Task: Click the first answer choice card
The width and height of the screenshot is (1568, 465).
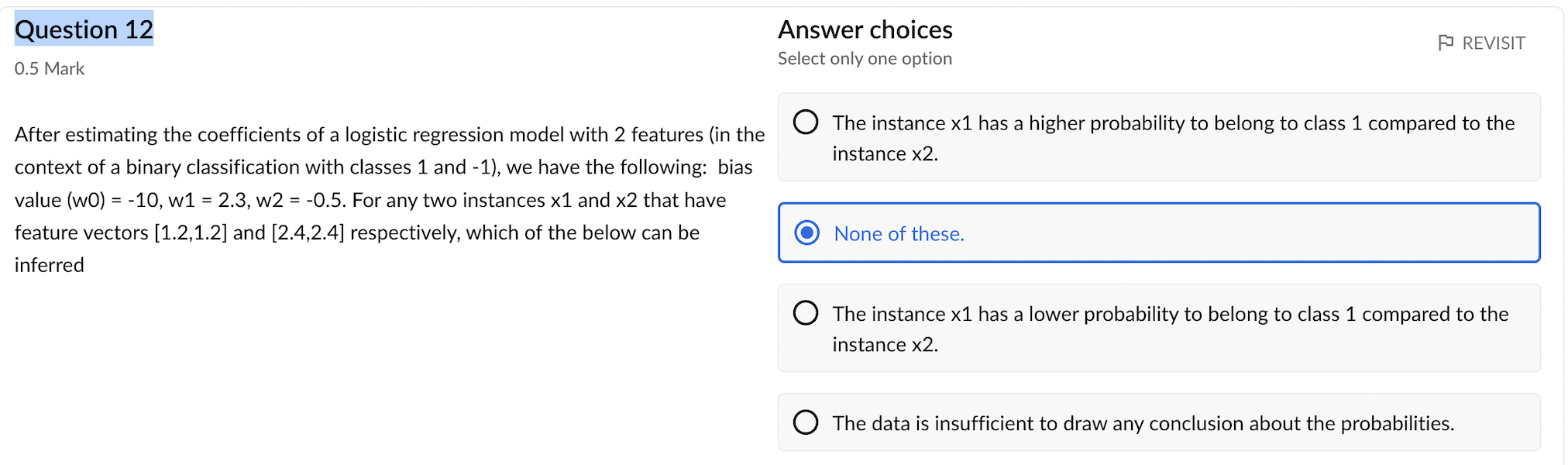Action: pos(1157,137)
